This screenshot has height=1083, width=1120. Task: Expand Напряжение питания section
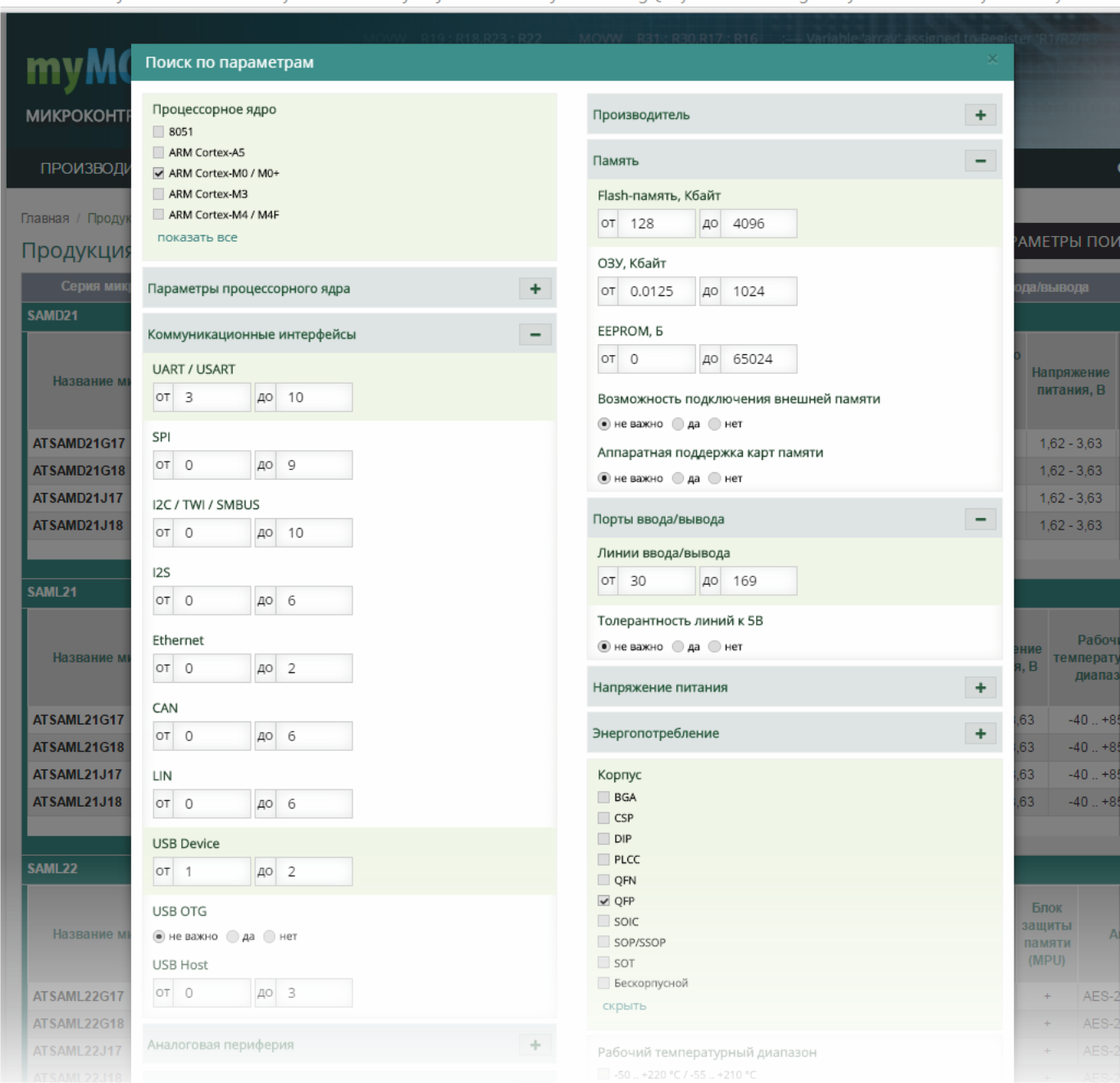tap(980, 688)
